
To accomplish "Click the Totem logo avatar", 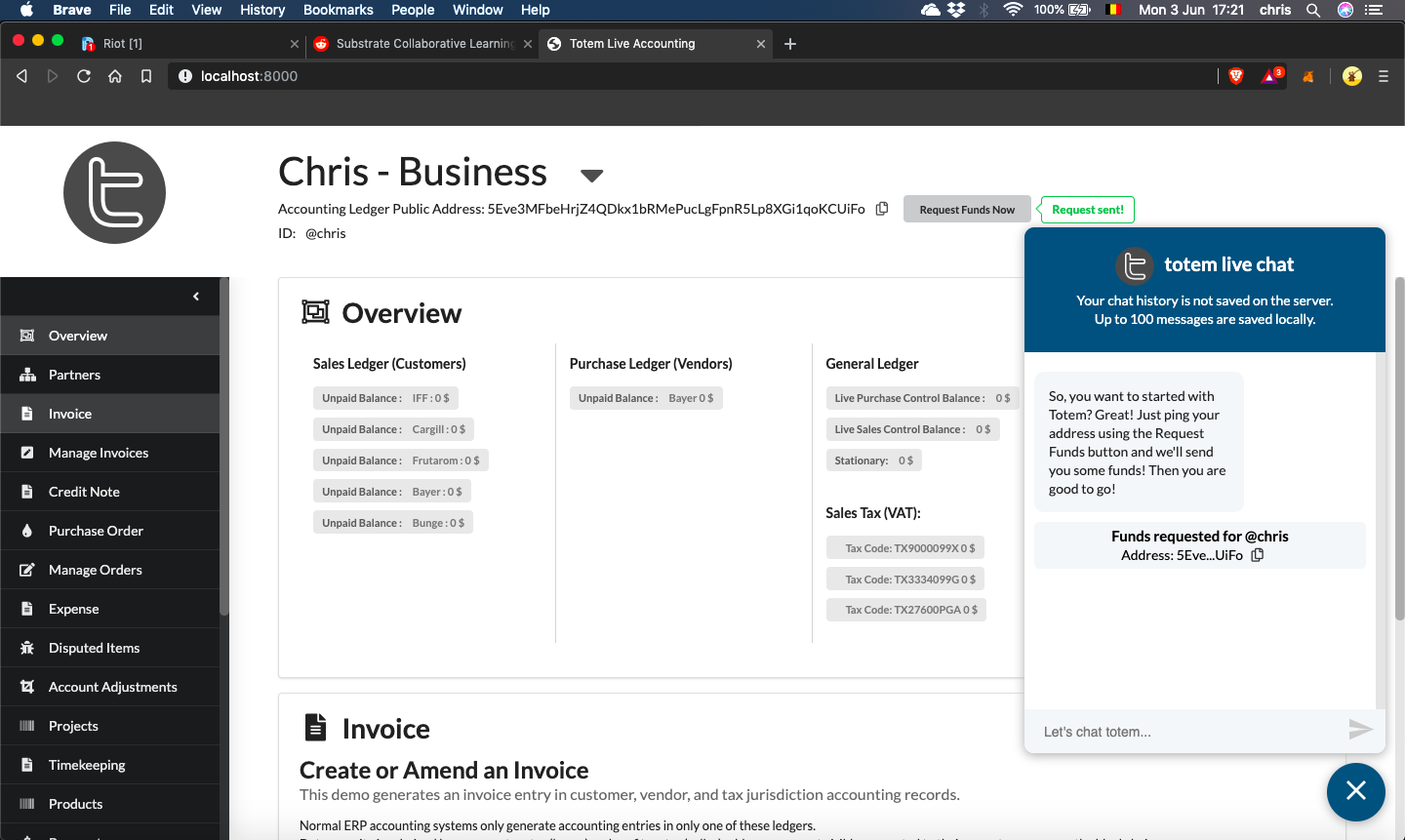I will click(x=114, y=192).
